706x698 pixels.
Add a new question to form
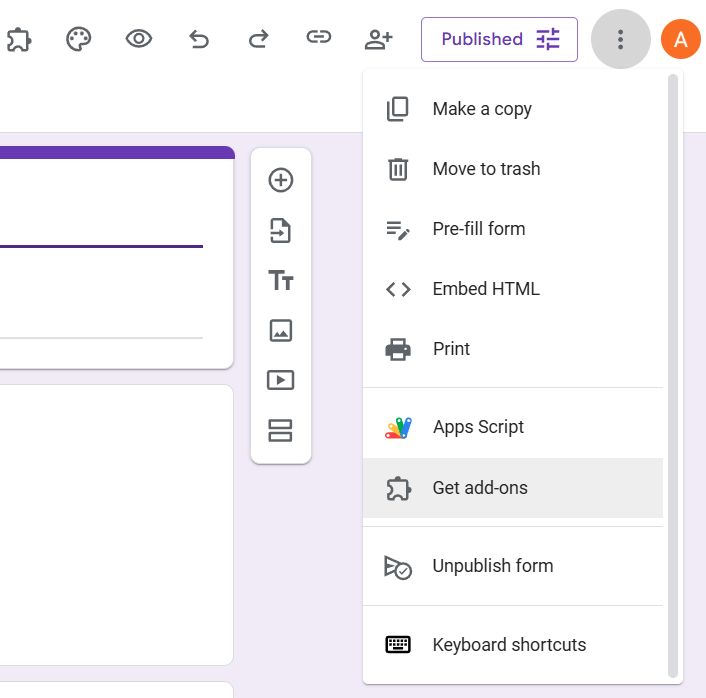pyautogui.click(x=281, y=180)
